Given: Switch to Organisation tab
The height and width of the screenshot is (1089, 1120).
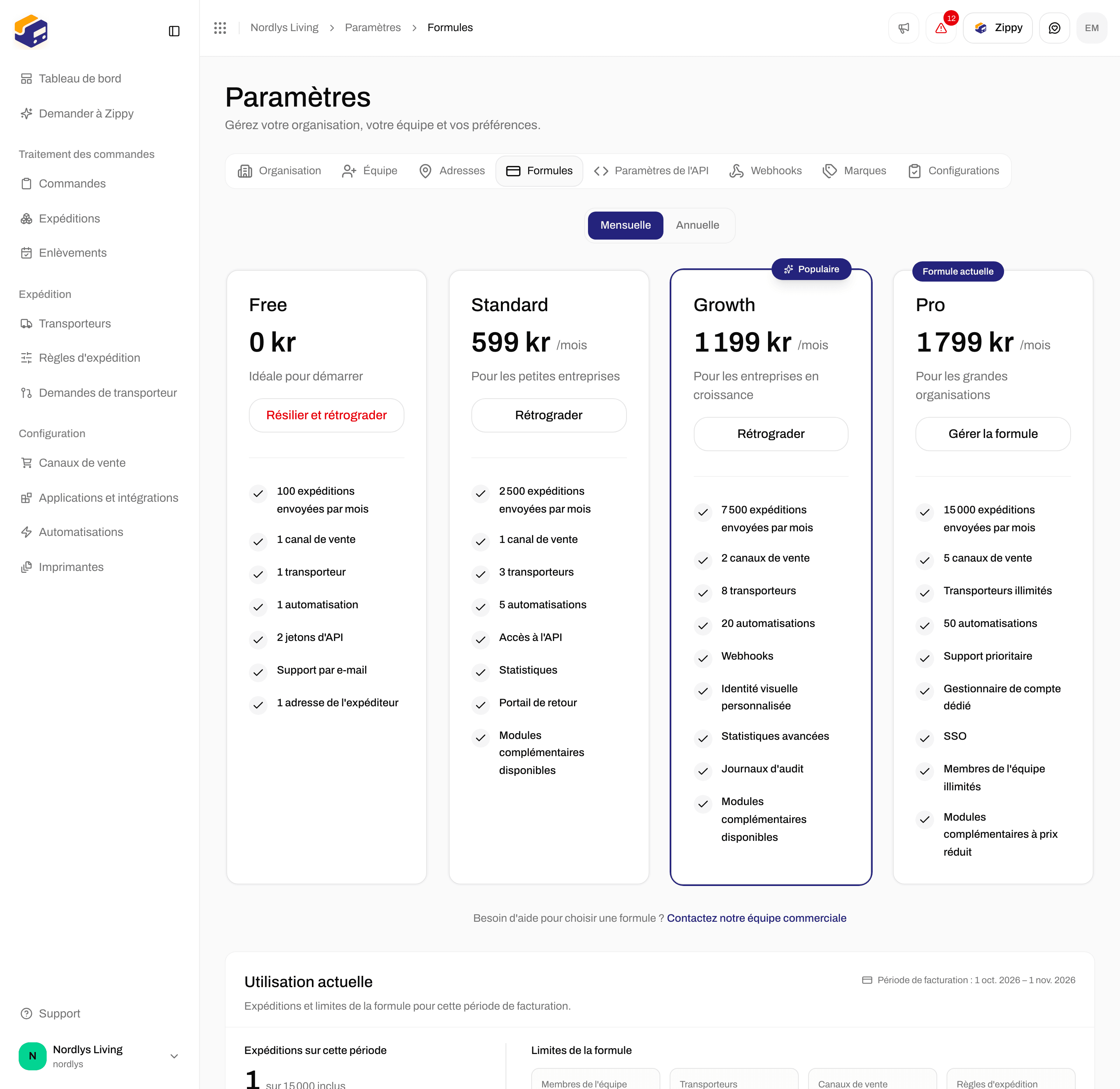Looking at the screenshot, I should click(x=279, y=170).
